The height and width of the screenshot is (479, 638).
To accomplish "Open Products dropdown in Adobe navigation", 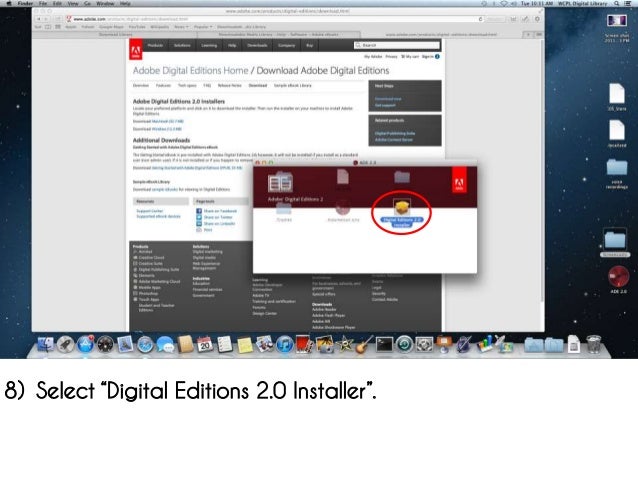I will pyautogui.click(x=155, y=45).
